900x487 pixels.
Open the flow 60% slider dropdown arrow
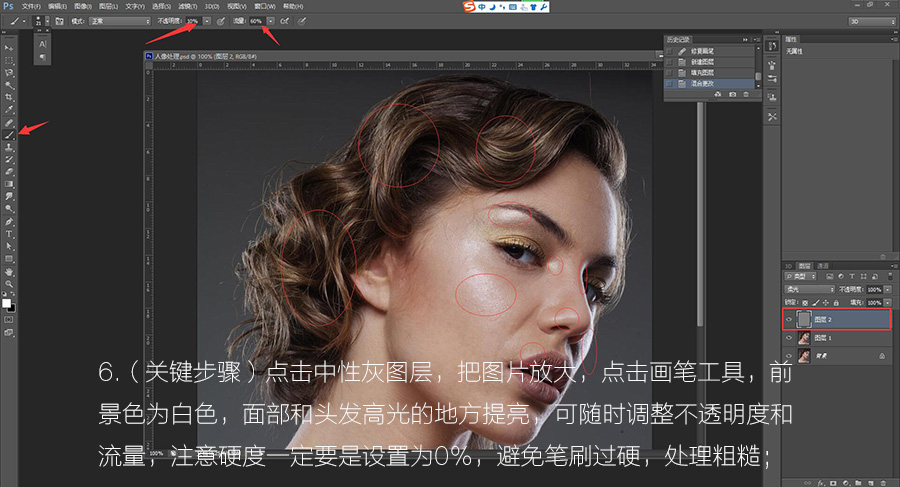click(270, 21)
